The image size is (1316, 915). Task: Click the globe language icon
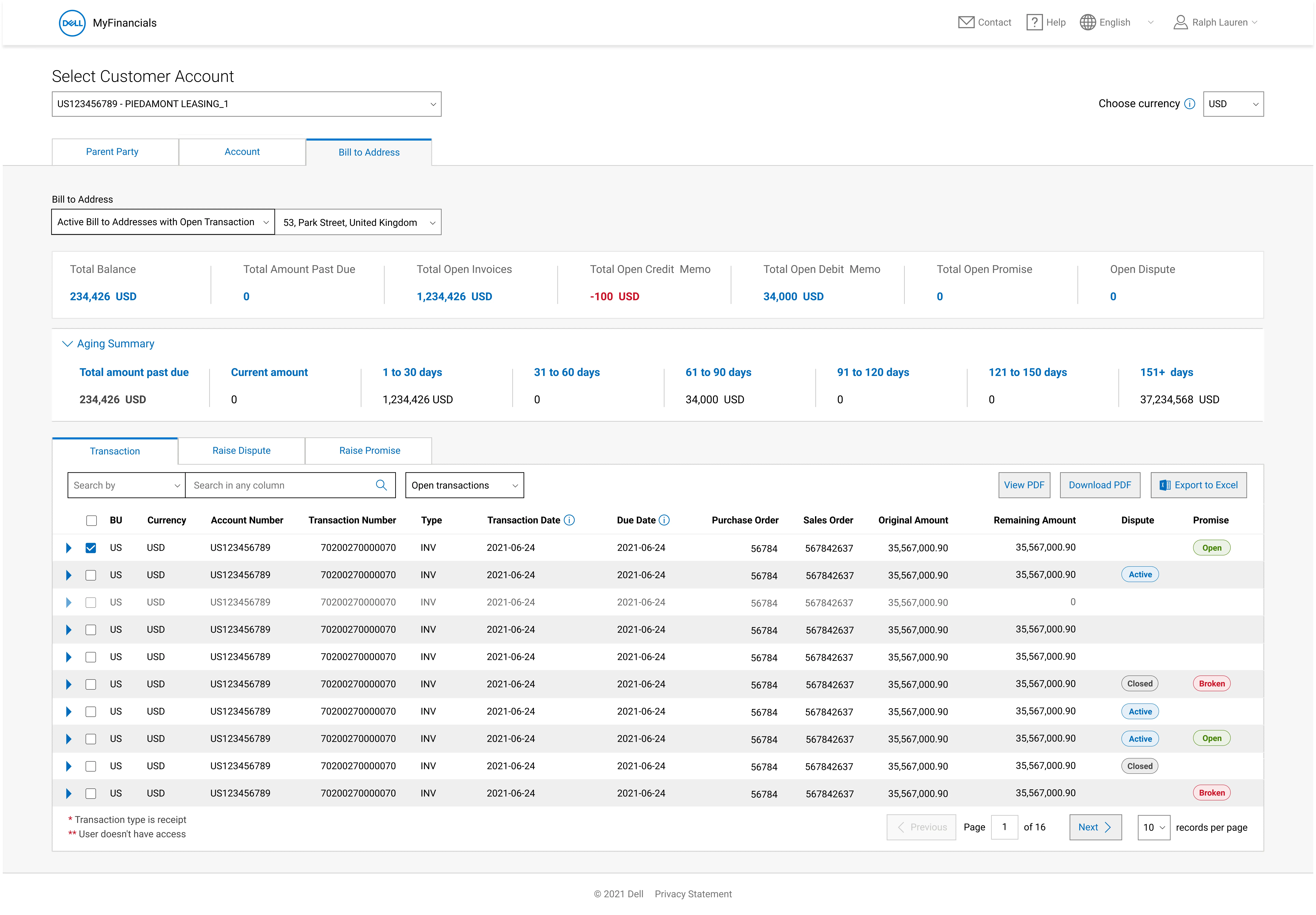tap(1087, 22)
